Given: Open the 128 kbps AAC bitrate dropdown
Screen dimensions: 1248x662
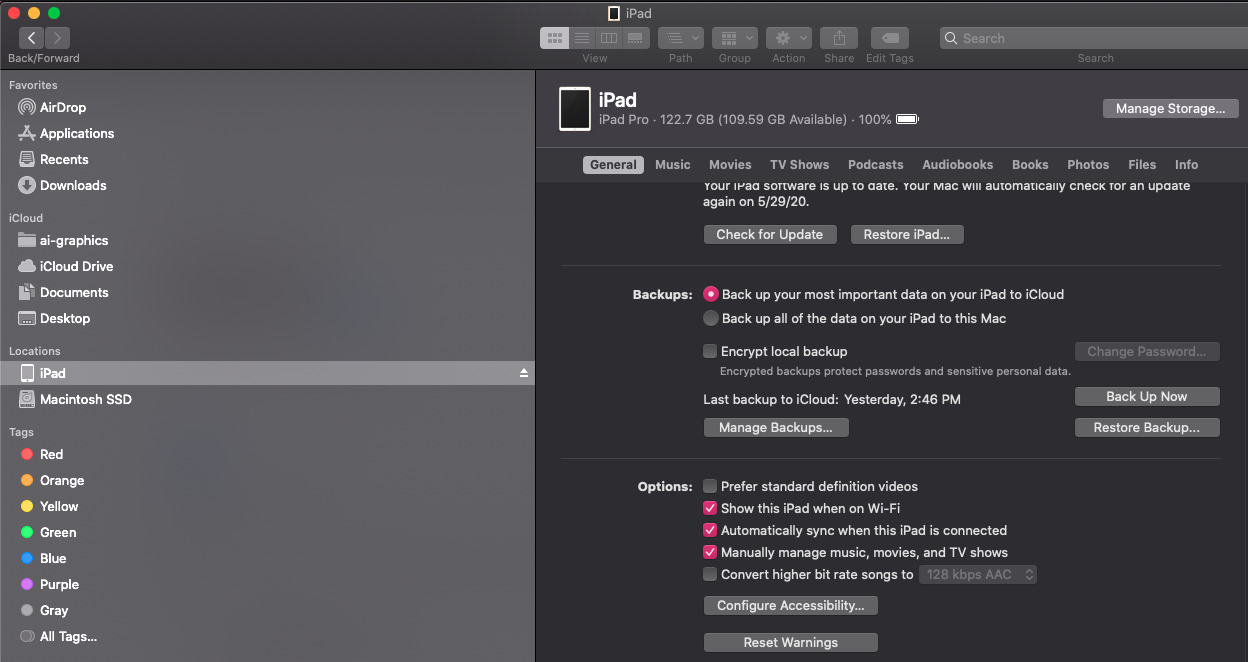Looking at the screenshot, I should 978,574.
